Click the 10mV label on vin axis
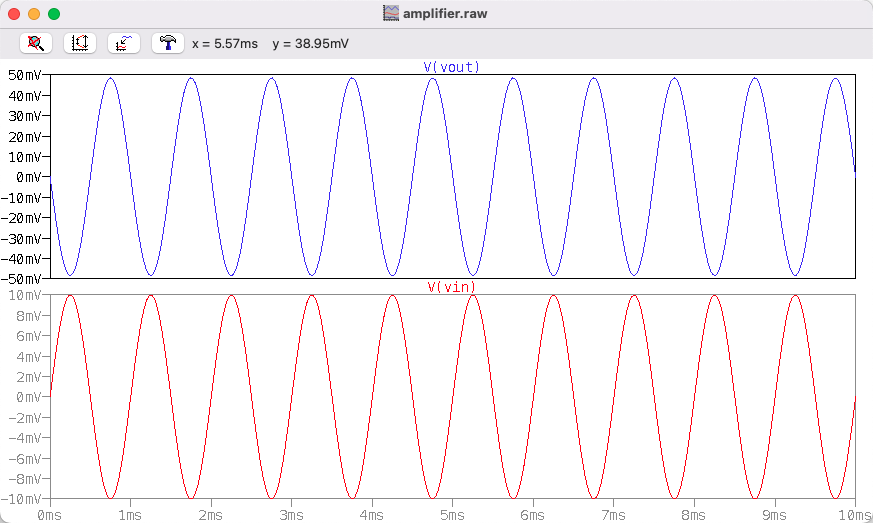The height and width of the screenshot is (523, 873). (24, 295)
